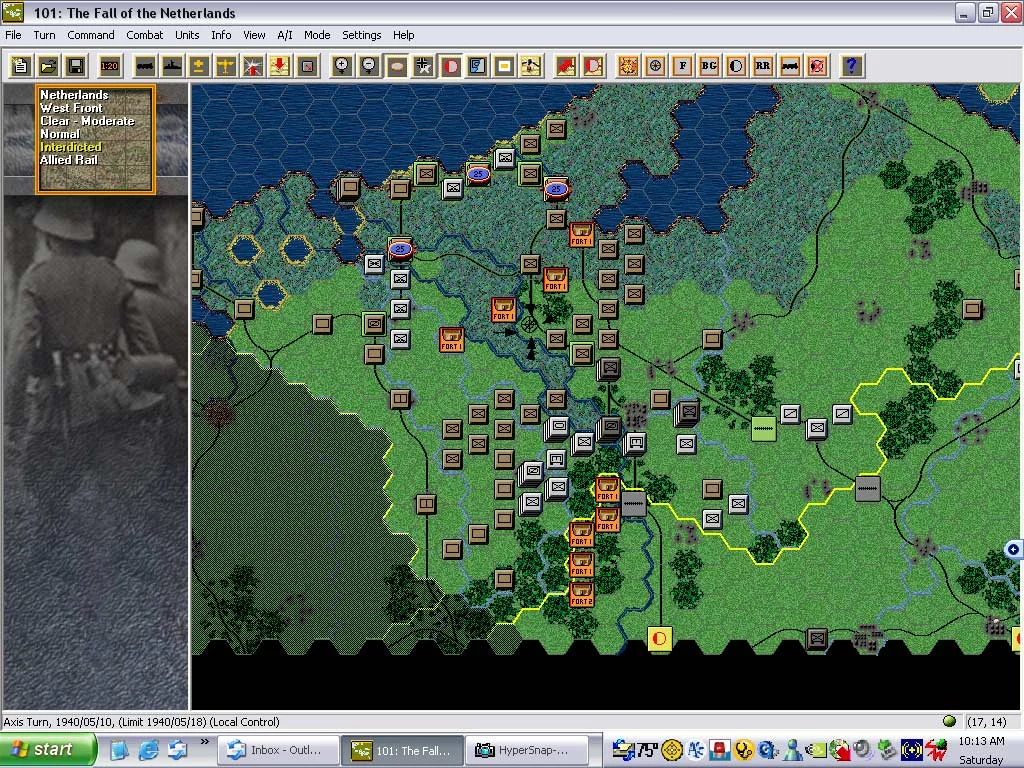Click the 10:13 AM system clock
The image size is (1024, 768).
coord(981,741)
